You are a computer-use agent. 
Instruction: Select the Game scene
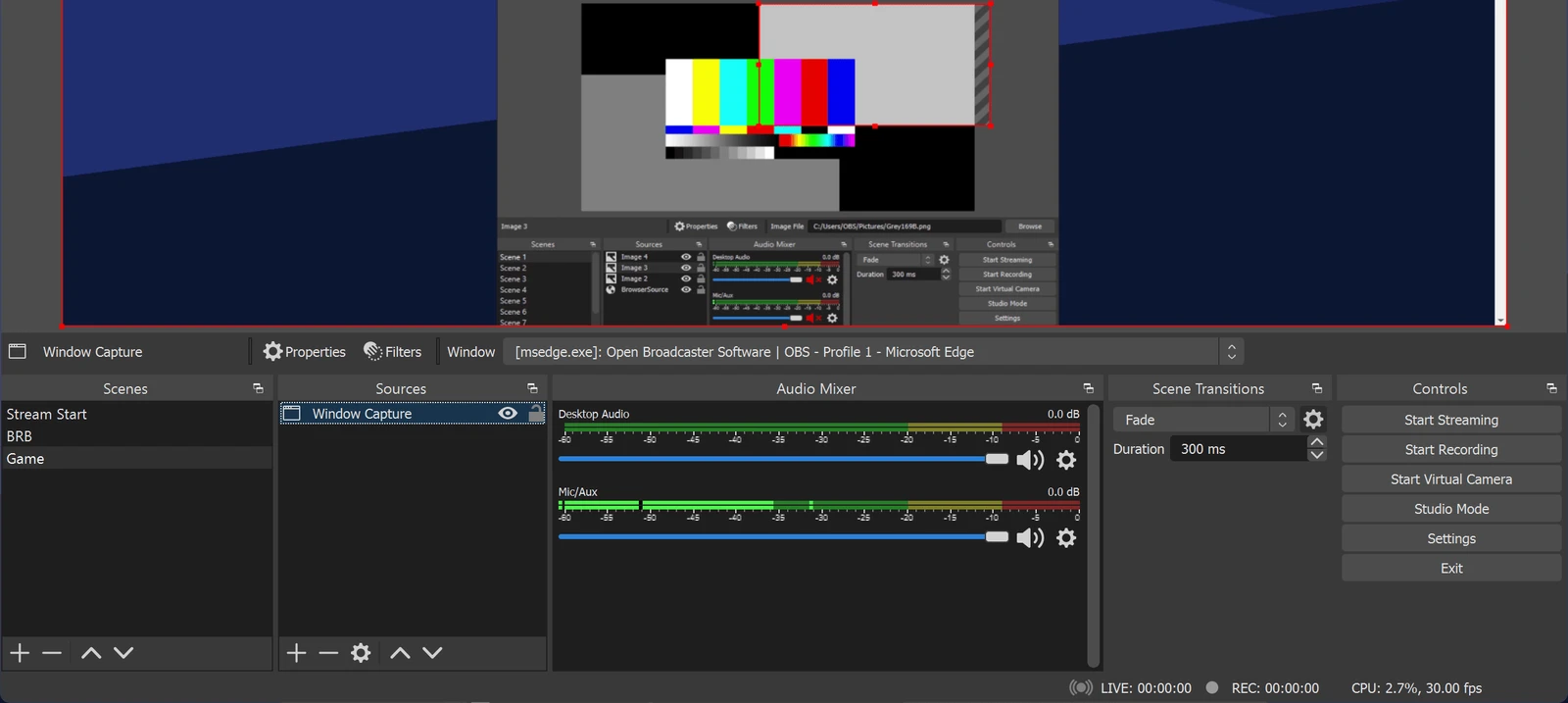pos(136,459)
